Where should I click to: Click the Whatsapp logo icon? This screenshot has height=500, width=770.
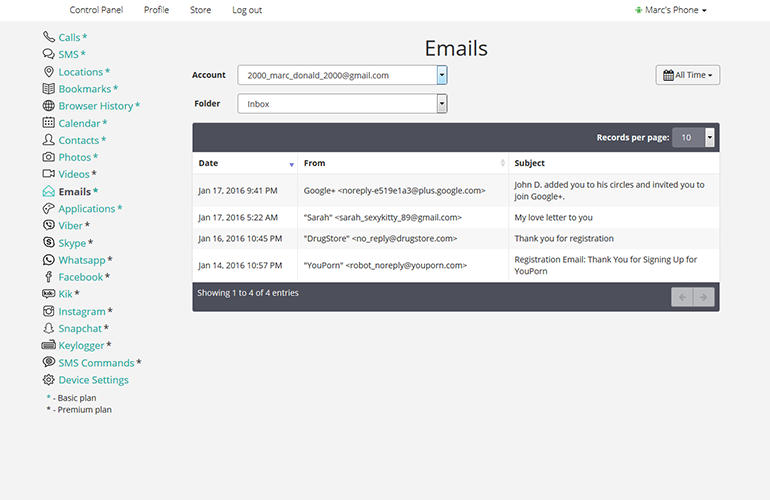(49, 260)
